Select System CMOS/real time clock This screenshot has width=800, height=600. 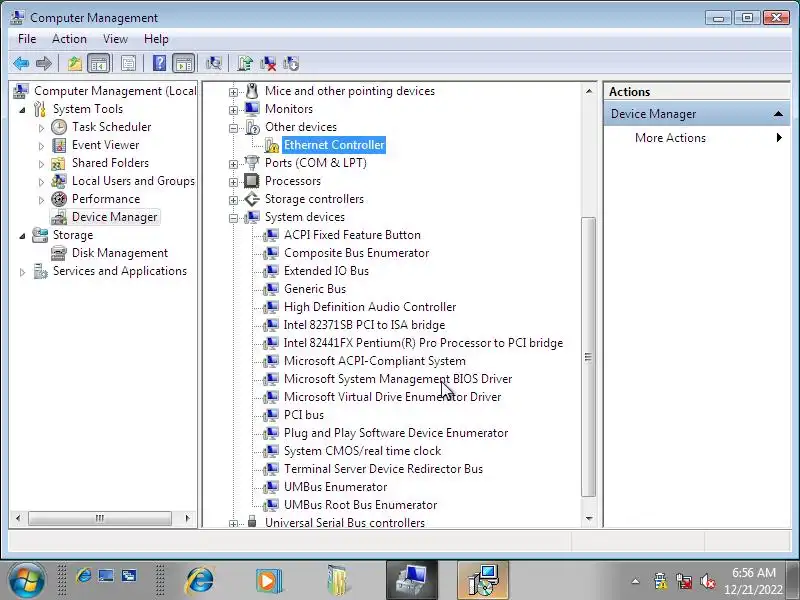pos(362,451)
